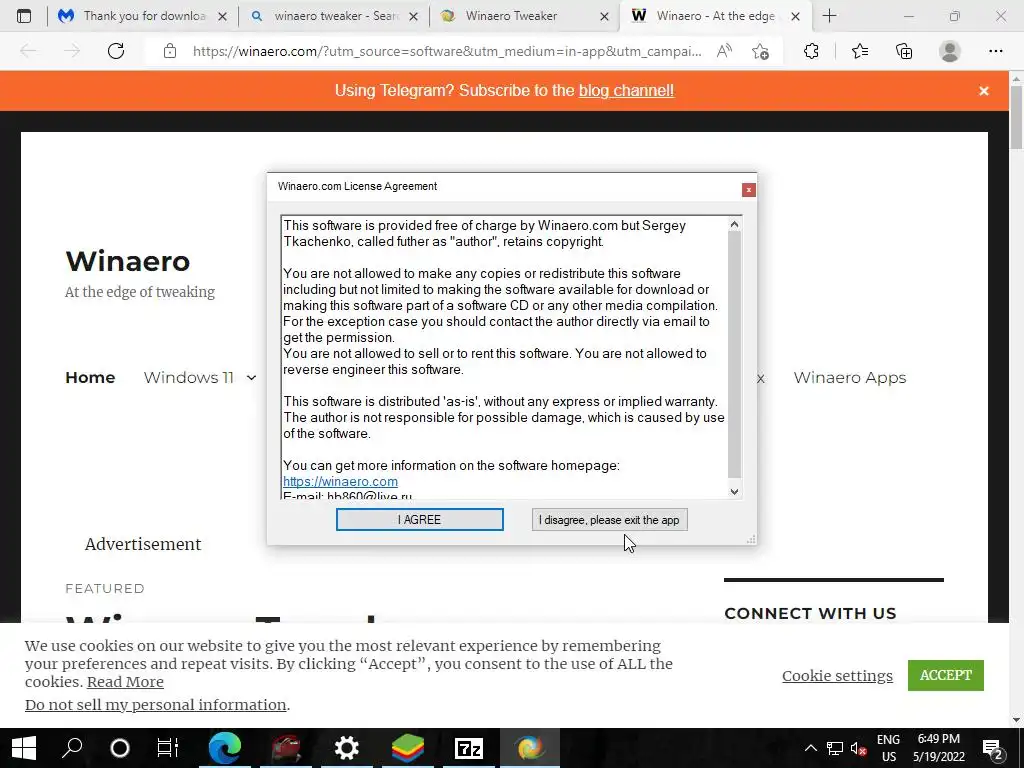Screen dimensions: 1024x768
Task: Open the Read More cookie link
Action: pos(125,682)
